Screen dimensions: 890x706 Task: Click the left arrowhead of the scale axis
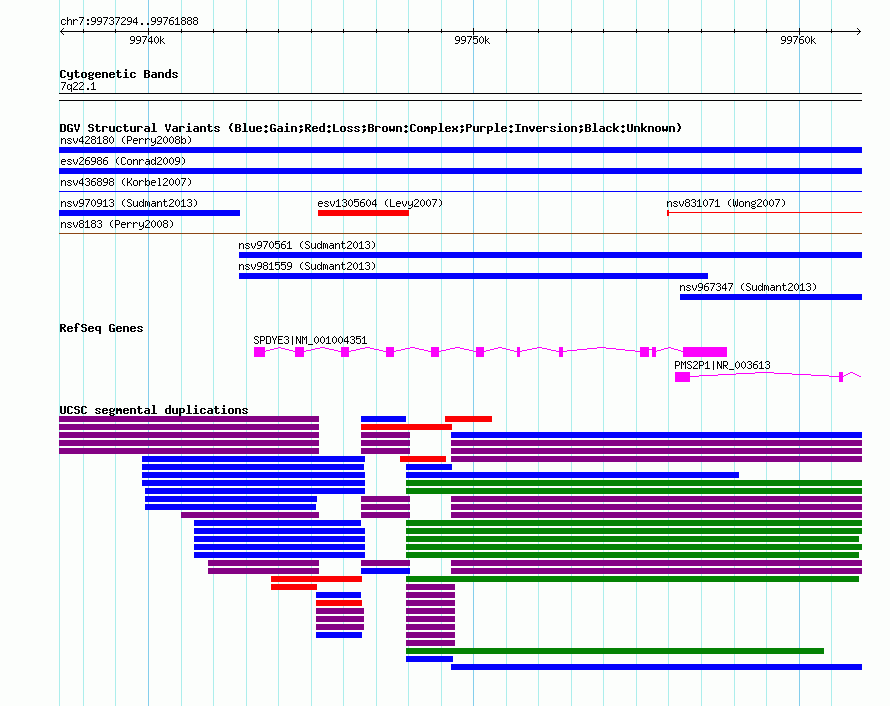click(62, 32)
